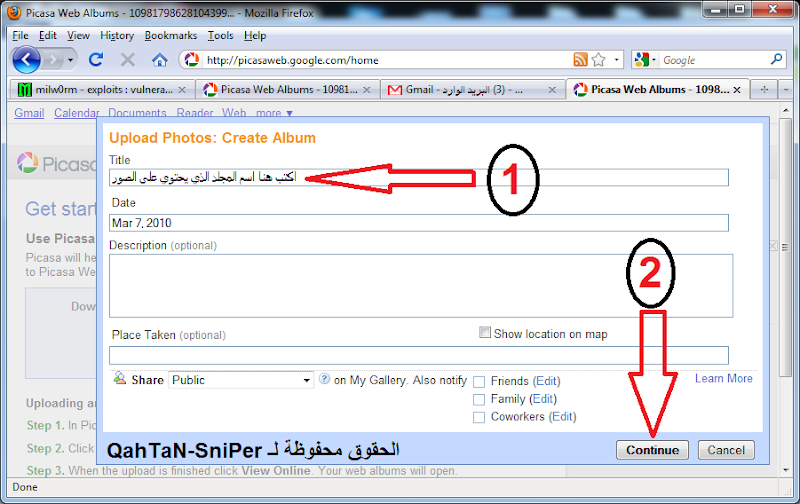The image size is (800, 504).
Task: Open the Bookmarks menu
Action: click(x=170, y=35)
